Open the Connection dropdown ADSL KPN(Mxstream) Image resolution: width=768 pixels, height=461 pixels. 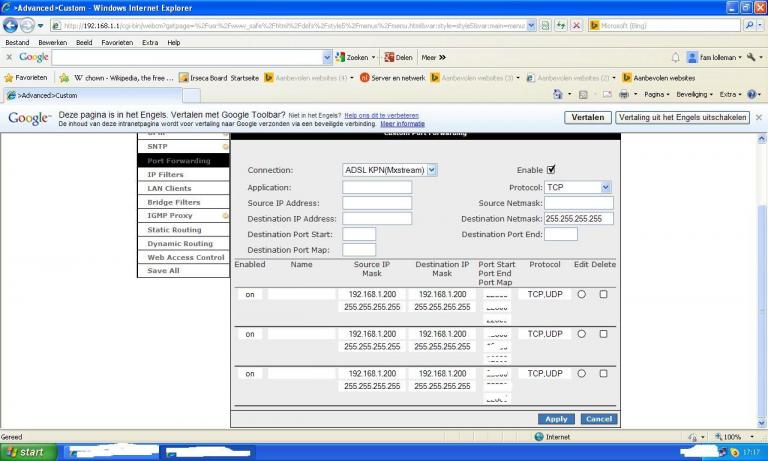point(390,170)
